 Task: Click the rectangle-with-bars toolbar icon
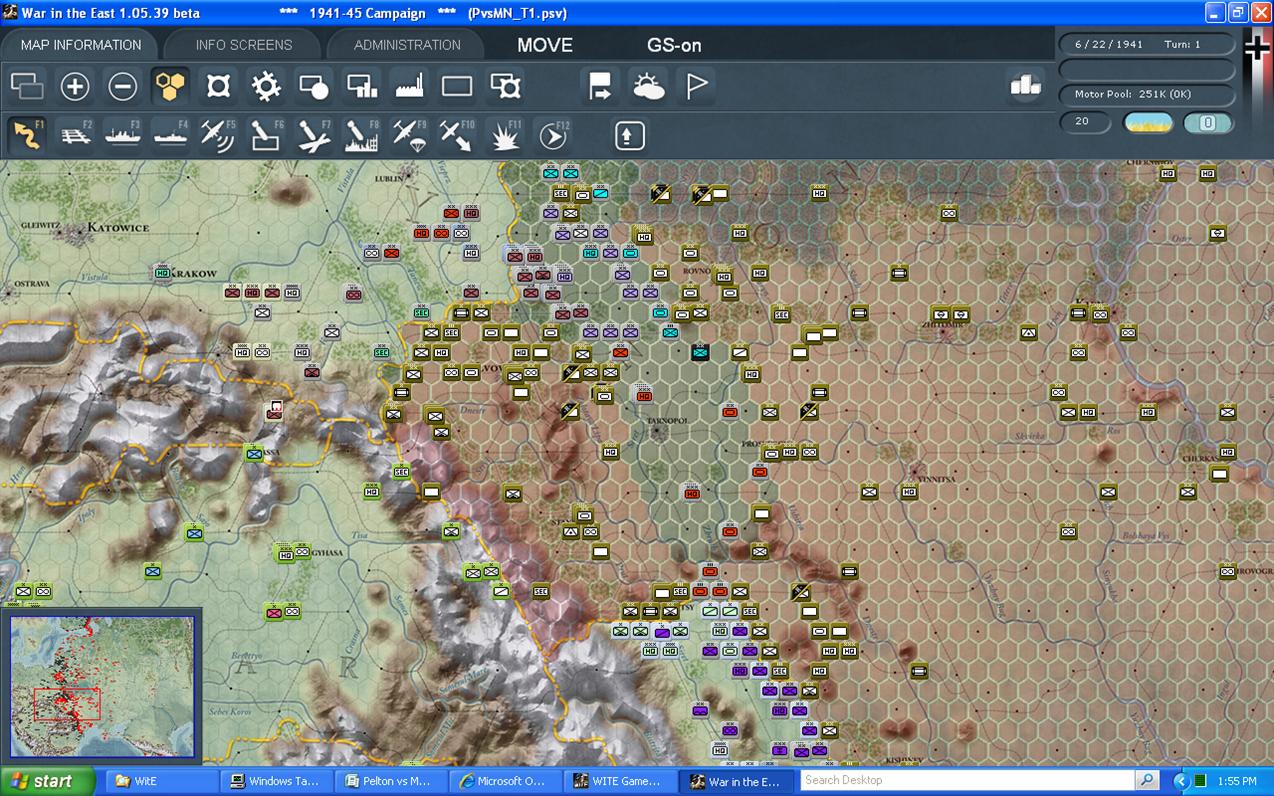point(362,87)
